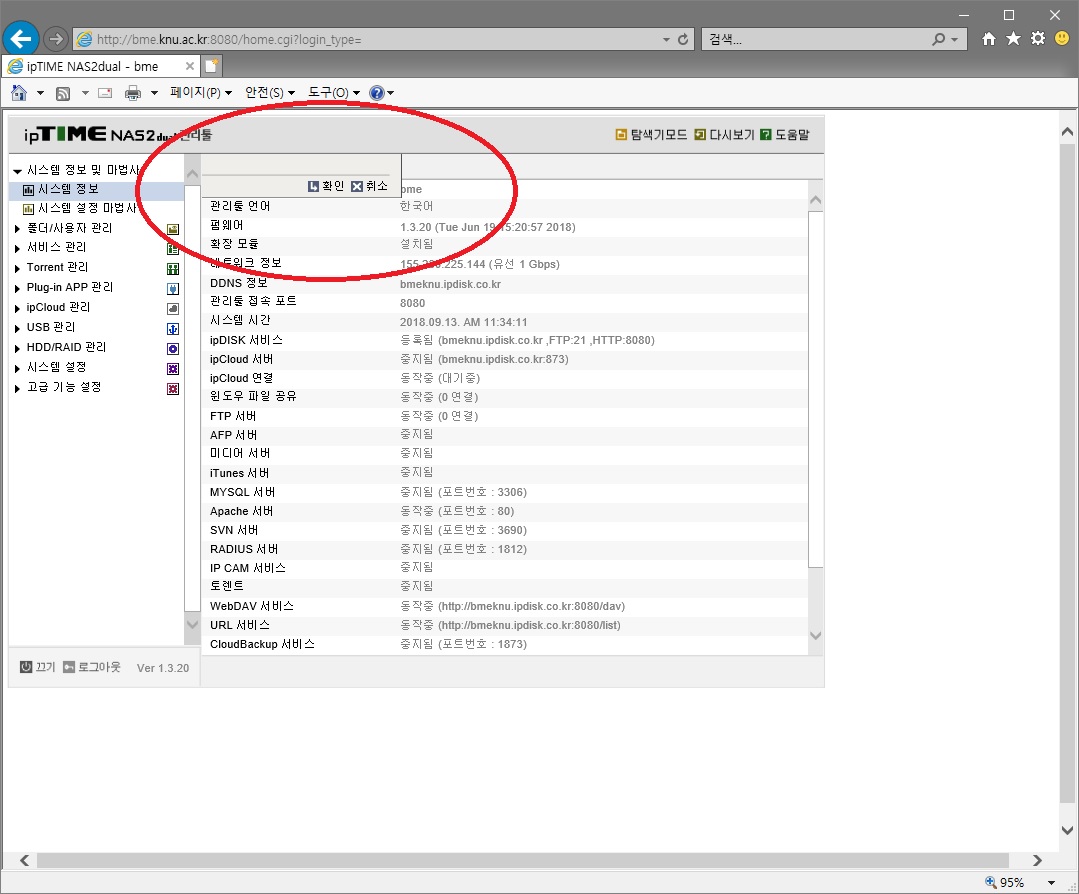Expand the USB 관리 tree arrow
This screenshot has width=1079, height=894.
pos(17,328)
